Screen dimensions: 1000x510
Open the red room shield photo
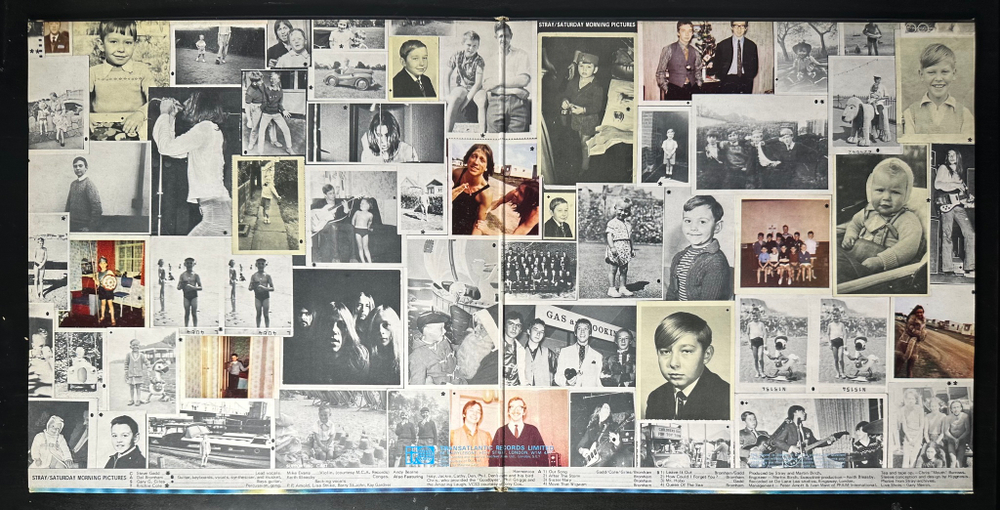pos(105,283)
